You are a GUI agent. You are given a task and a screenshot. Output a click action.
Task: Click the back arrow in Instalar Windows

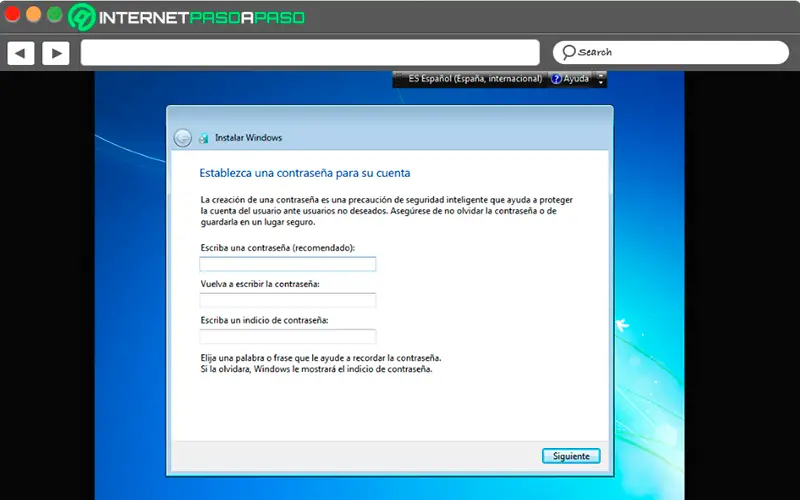[x=182, y=138]
